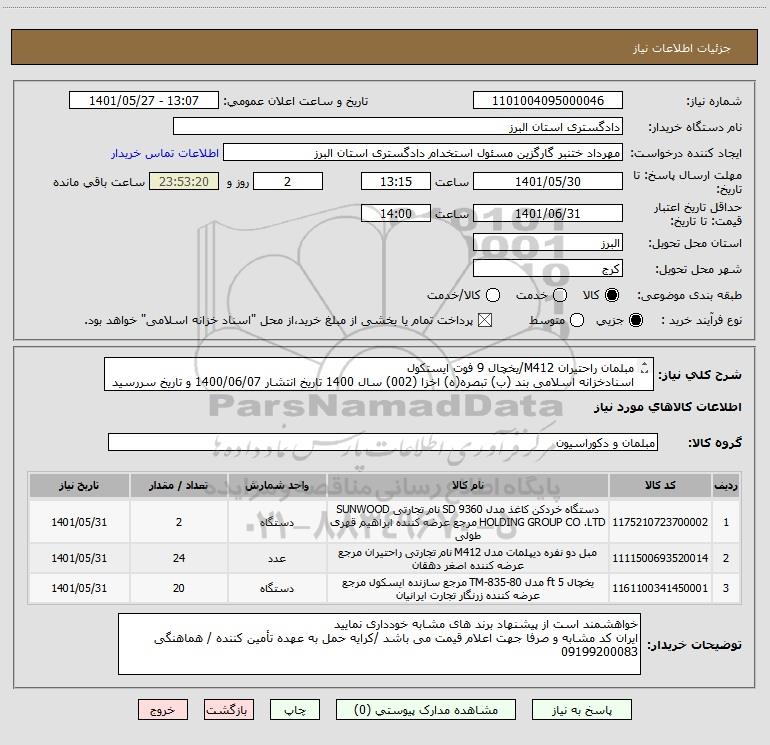Select the کالا radio button
The height and width of the screenshot is (745, 770).
click(x=612, y=295)
